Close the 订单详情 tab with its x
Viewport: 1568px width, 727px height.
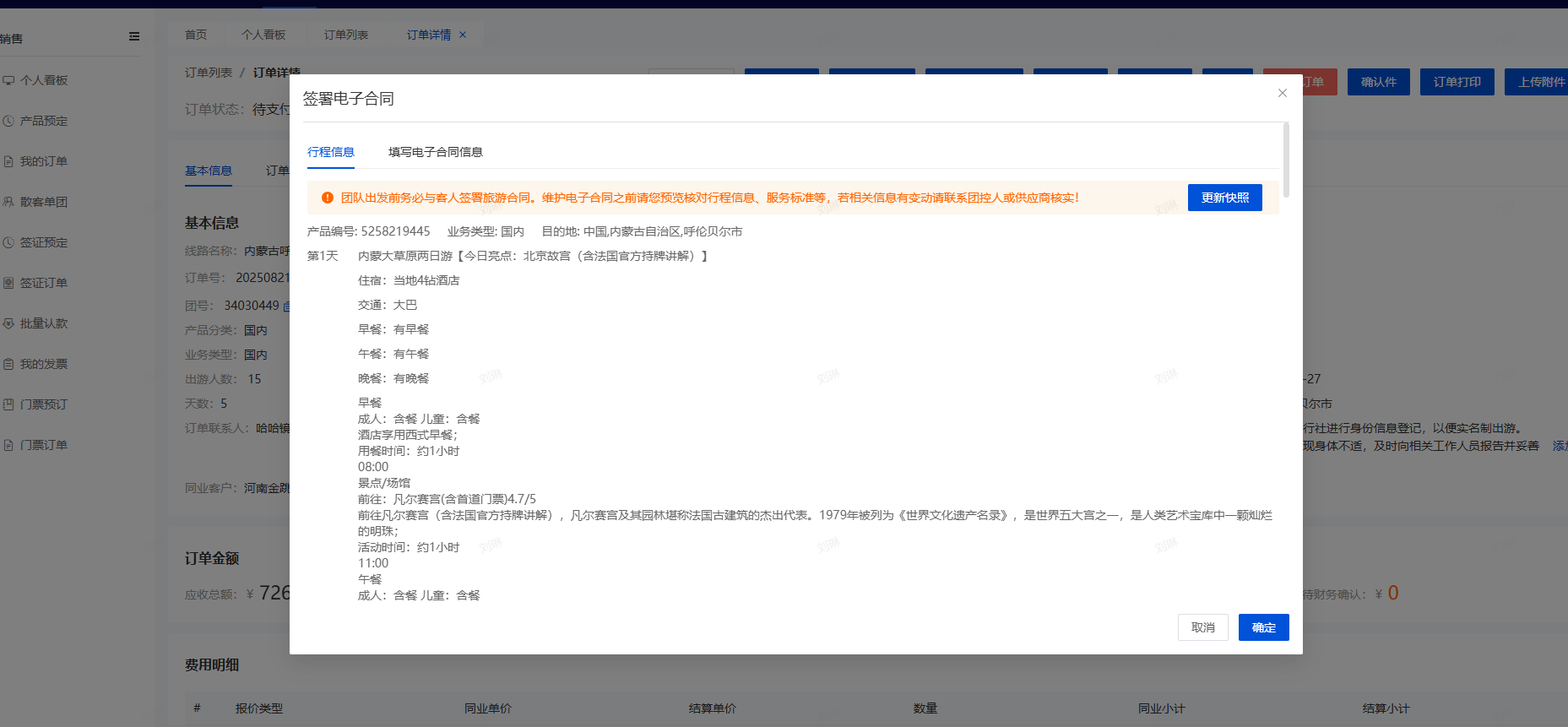463,35
